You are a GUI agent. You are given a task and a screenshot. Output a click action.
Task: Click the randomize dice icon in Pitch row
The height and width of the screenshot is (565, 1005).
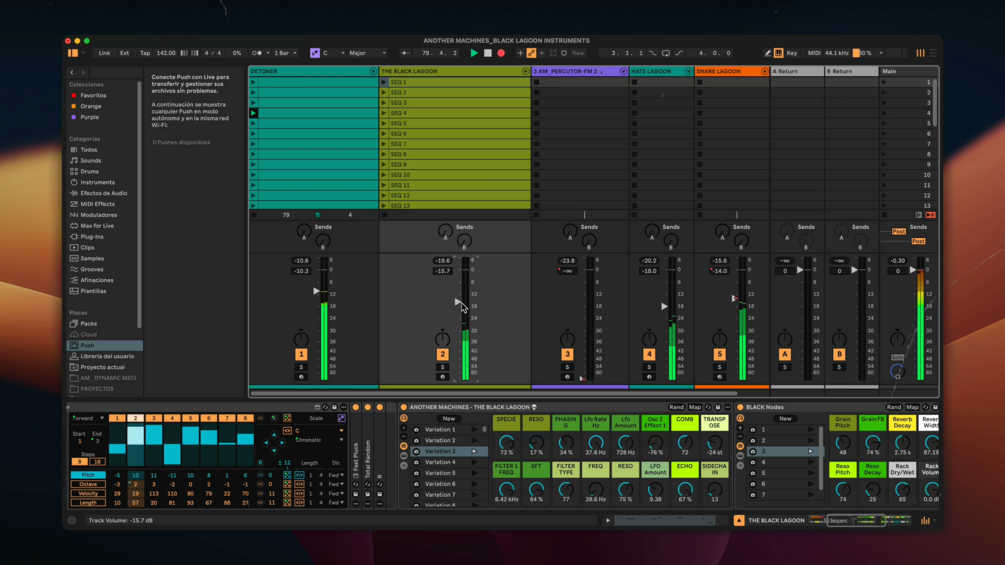click(x=287, y=475)
